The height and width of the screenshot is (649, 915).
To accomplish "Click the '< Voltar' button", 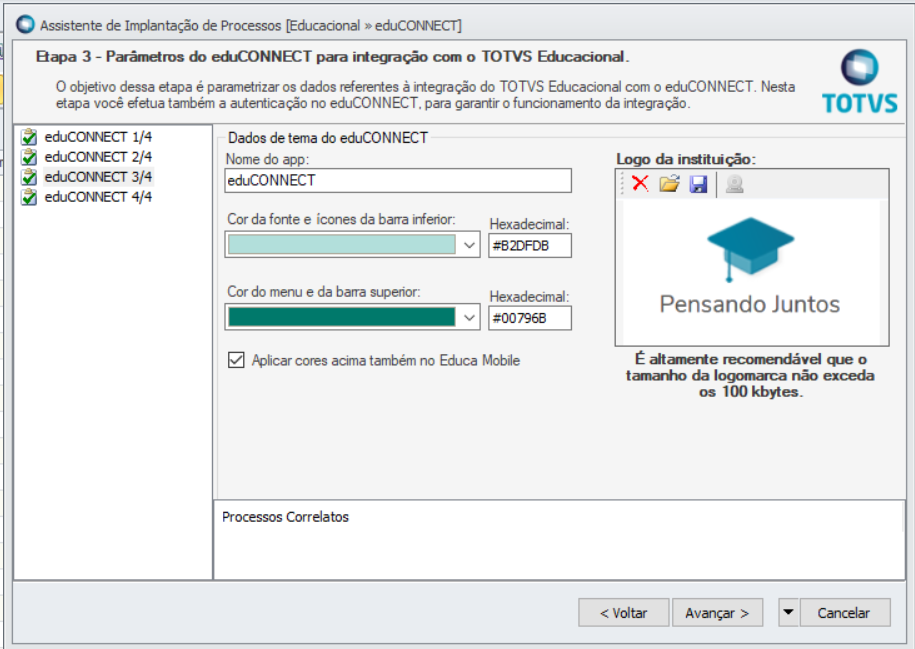I will (623, 613).
